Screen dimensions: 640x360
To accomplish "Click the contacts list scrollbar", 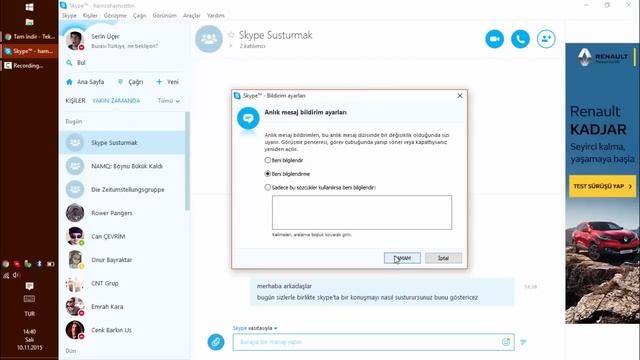I will pyautogui.click(x=187, y=161).
